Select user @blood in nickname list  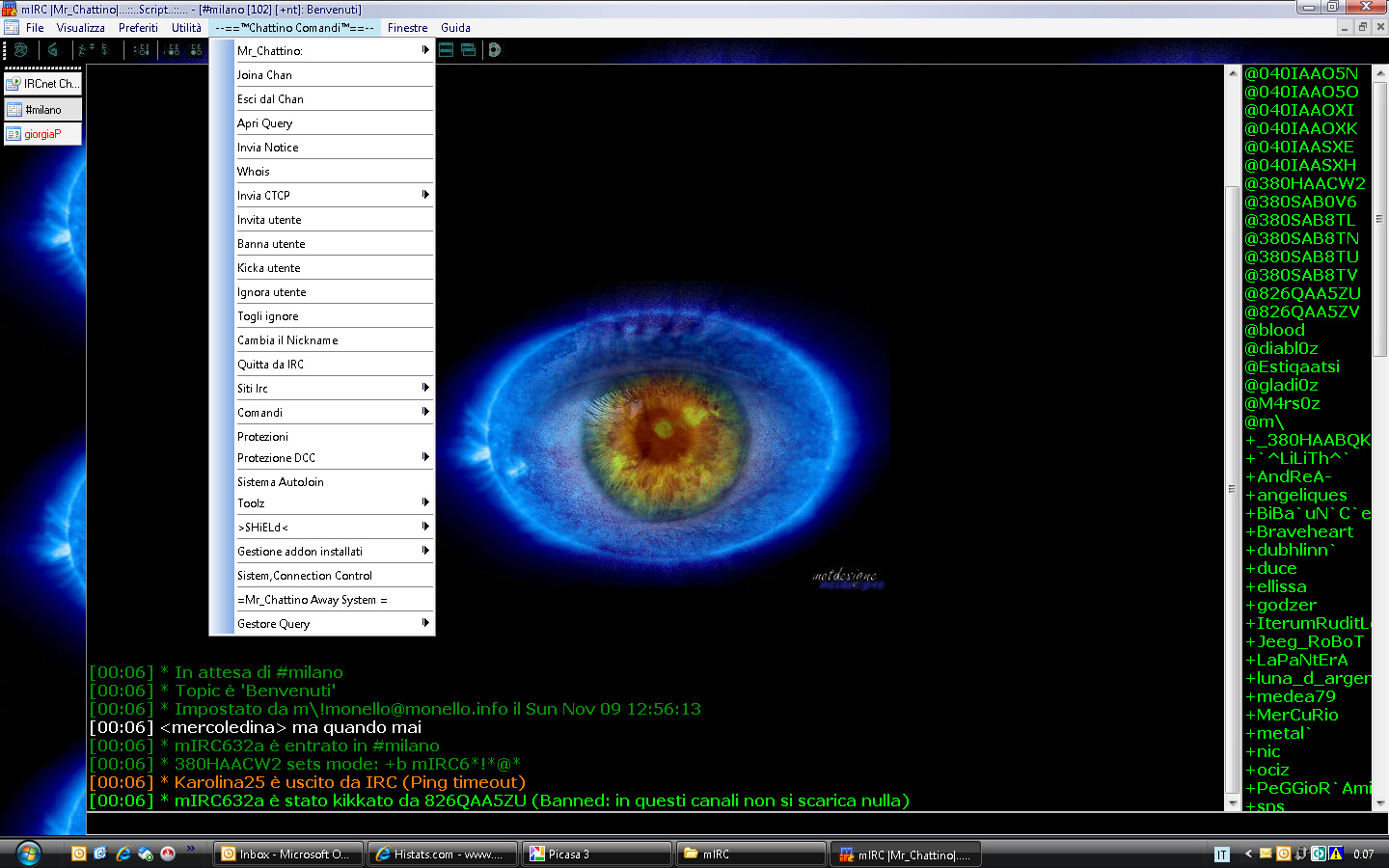coord(1274,330)
